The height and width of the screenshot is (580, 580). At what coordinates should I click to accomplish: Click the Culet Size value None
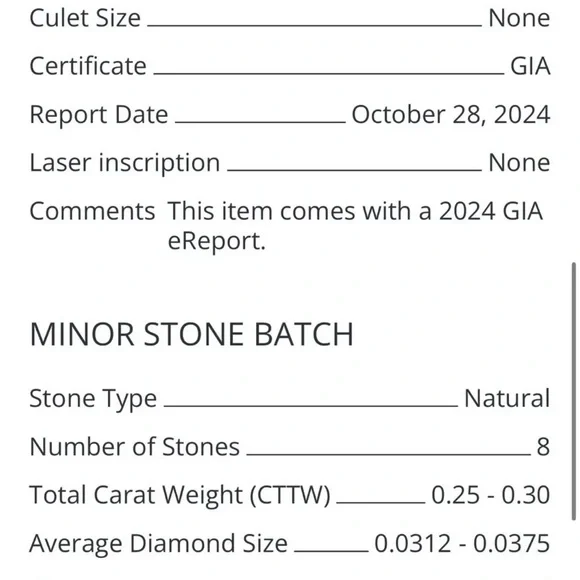coord(519,18)
